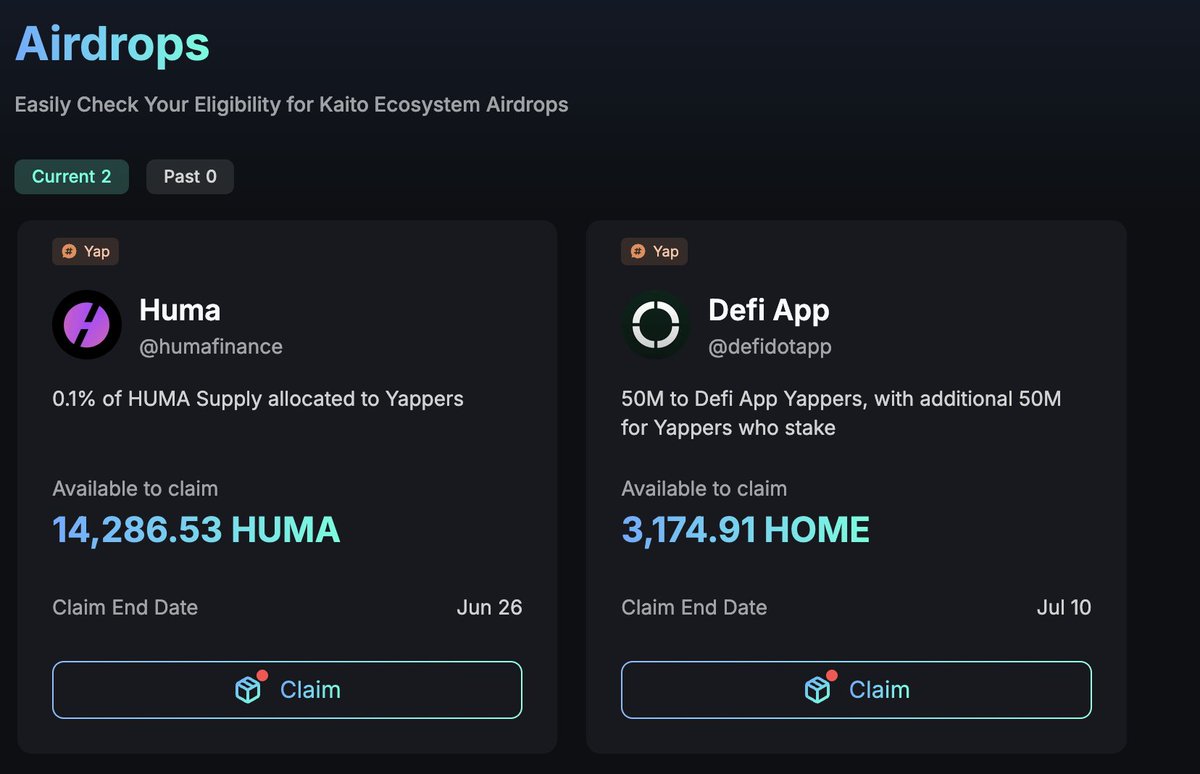This screenshot has width=1200, height=774.
Task: Click the Yap tag on the Defi App card
Action: click(x=654, y=251)
